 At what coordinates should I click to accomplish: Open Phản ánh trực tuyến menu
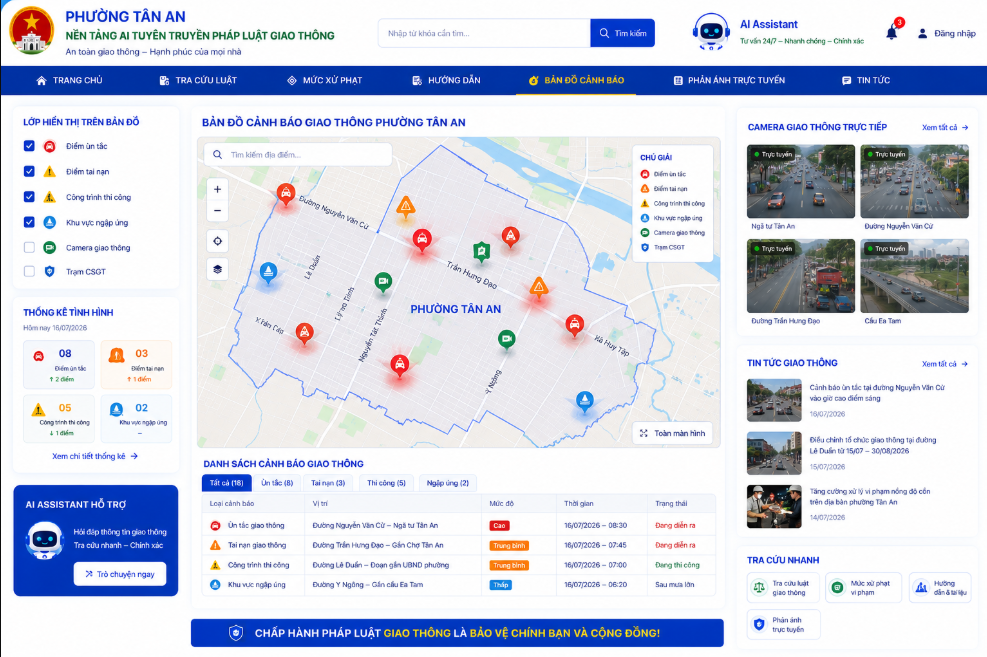click(x=729, y=80)
